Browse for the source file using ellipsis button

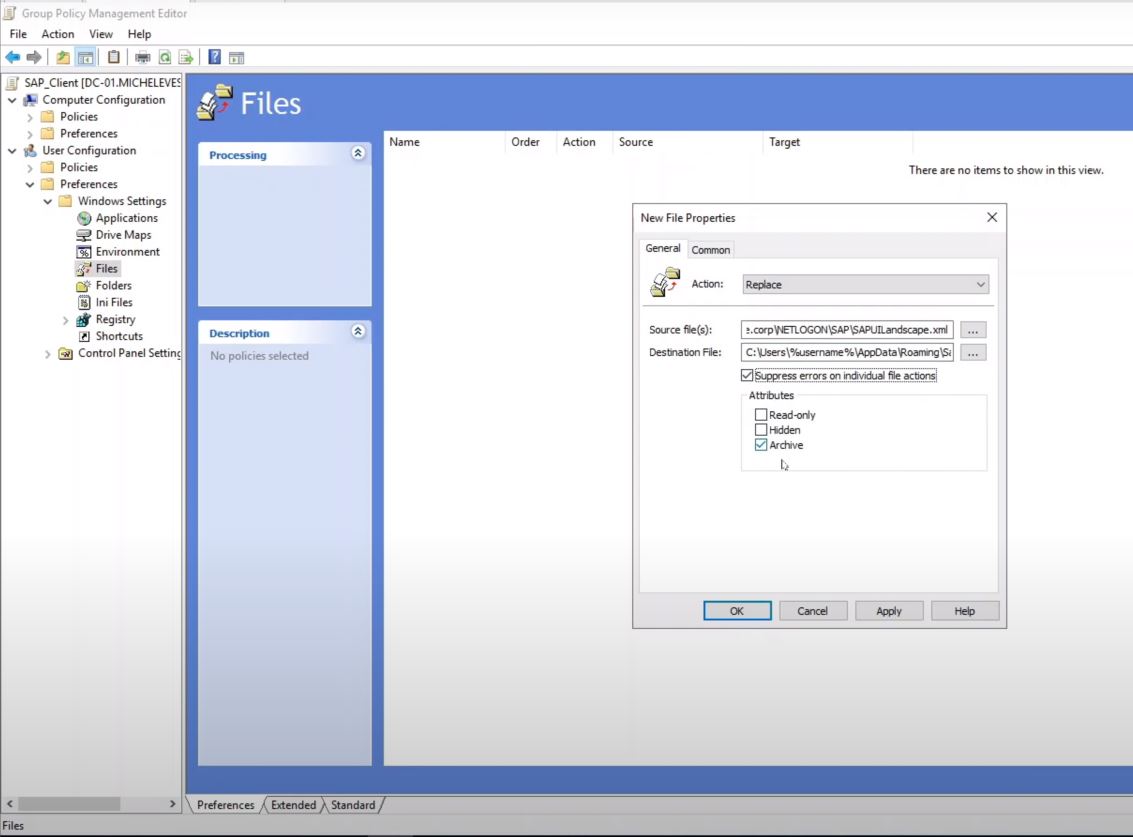coord(971,328)
